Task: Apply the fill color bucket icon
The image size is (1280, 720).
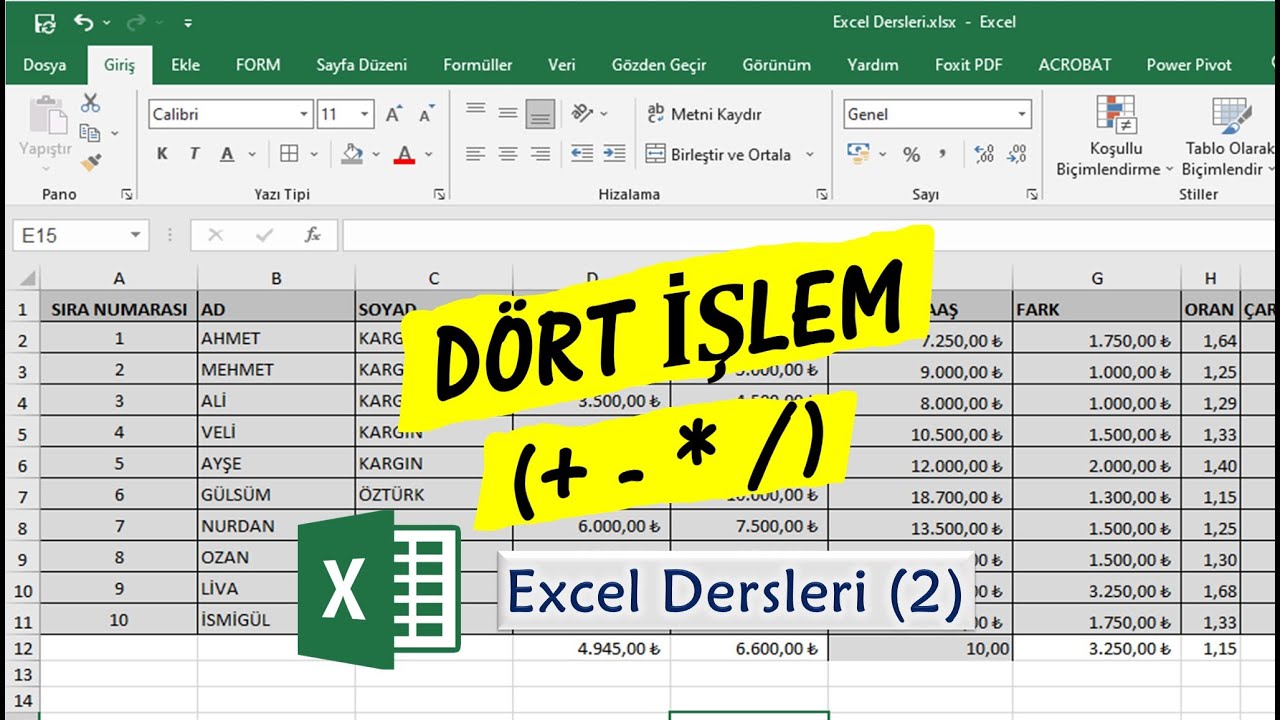Action: (x=351, y=154)
